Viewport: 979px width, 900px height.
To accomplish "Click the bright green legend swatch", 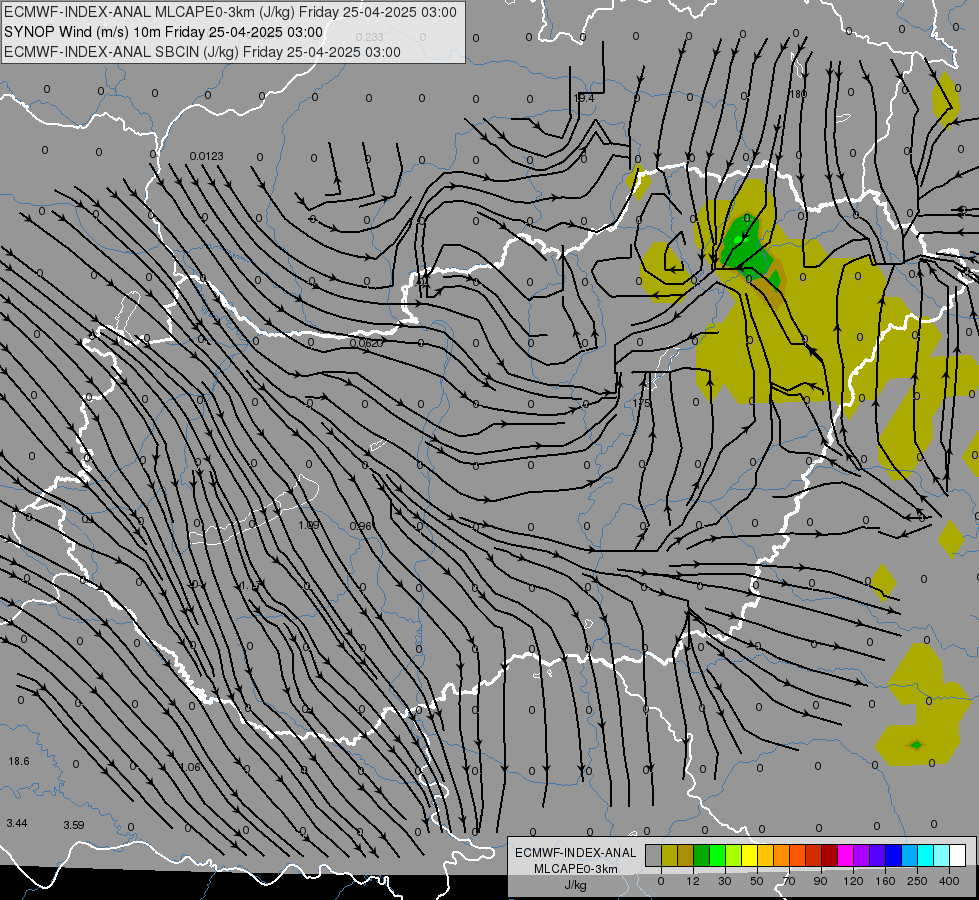I will pos(718,855).
